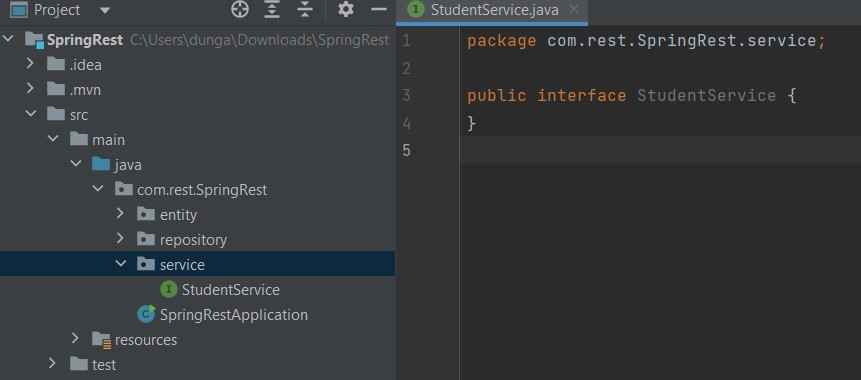
Task: Click the 'interface' keyword on line 3
Action: pos(582,96)
